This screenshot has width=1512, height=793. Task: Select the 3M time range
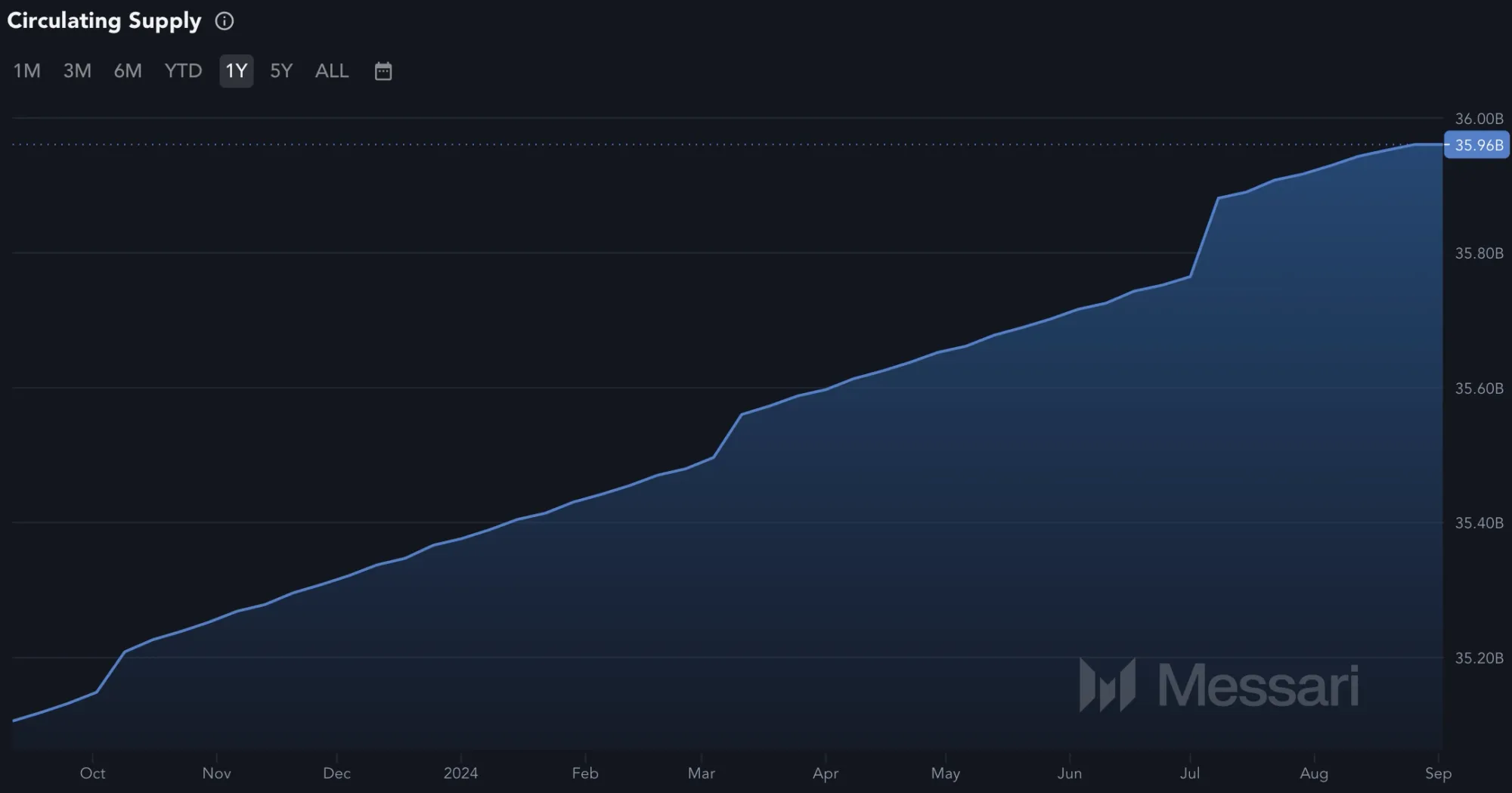tap(77, 71)
